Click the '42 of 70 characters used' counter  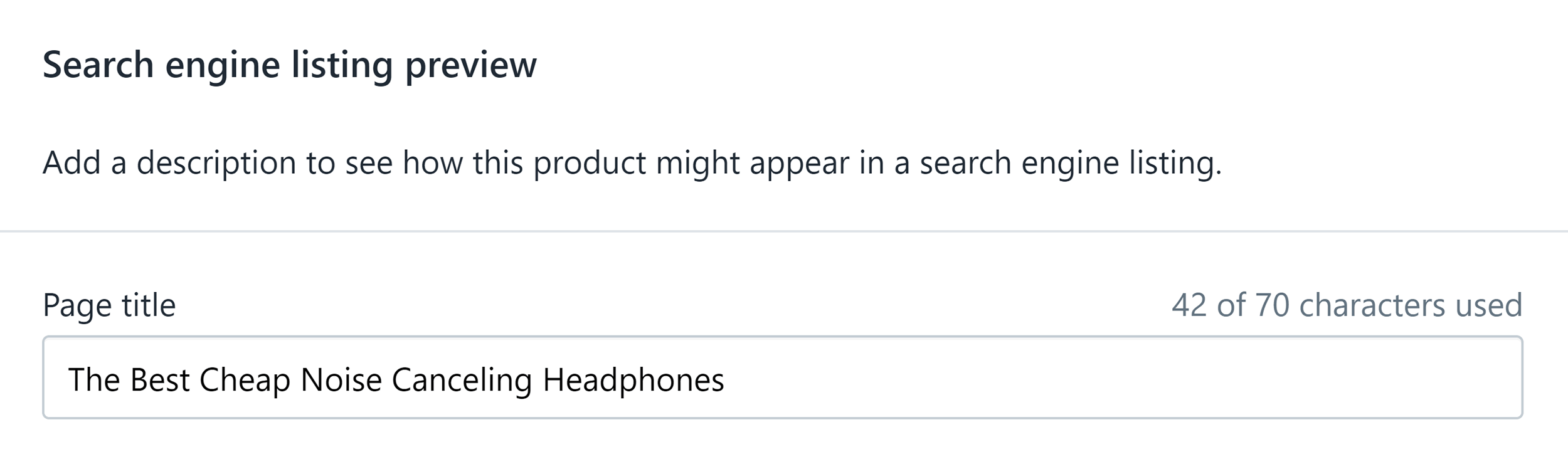(x=1347, y=305)
